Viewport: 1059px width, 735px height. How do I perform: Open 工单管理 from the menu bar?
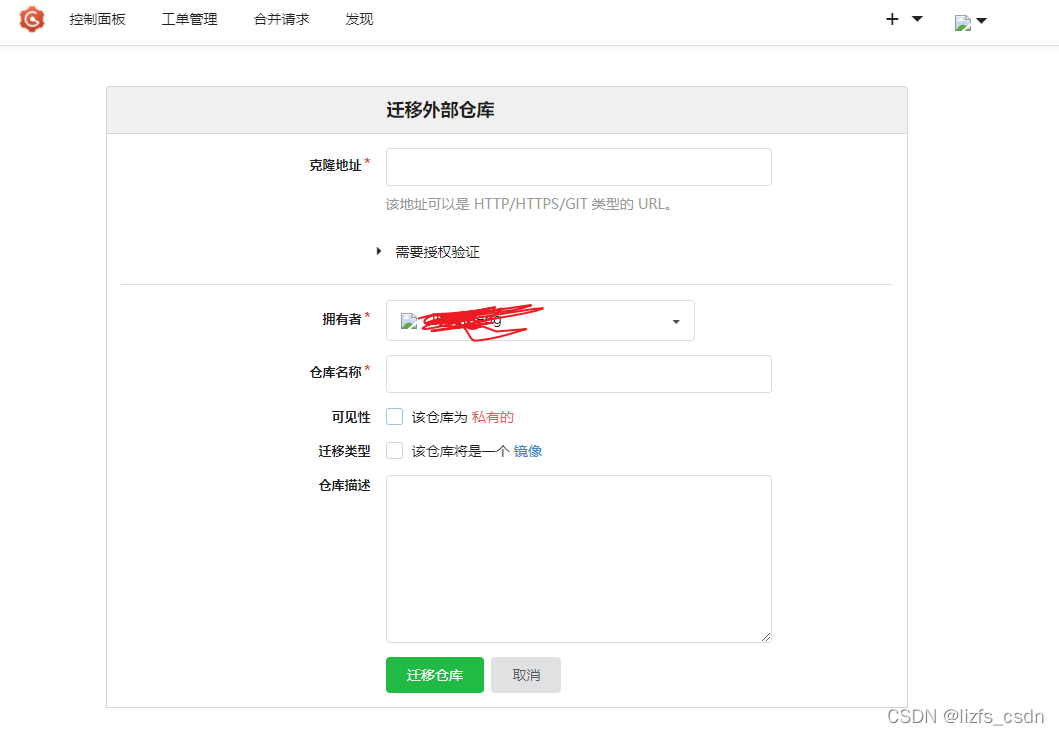pyautogui.click(x=189, y=19)
